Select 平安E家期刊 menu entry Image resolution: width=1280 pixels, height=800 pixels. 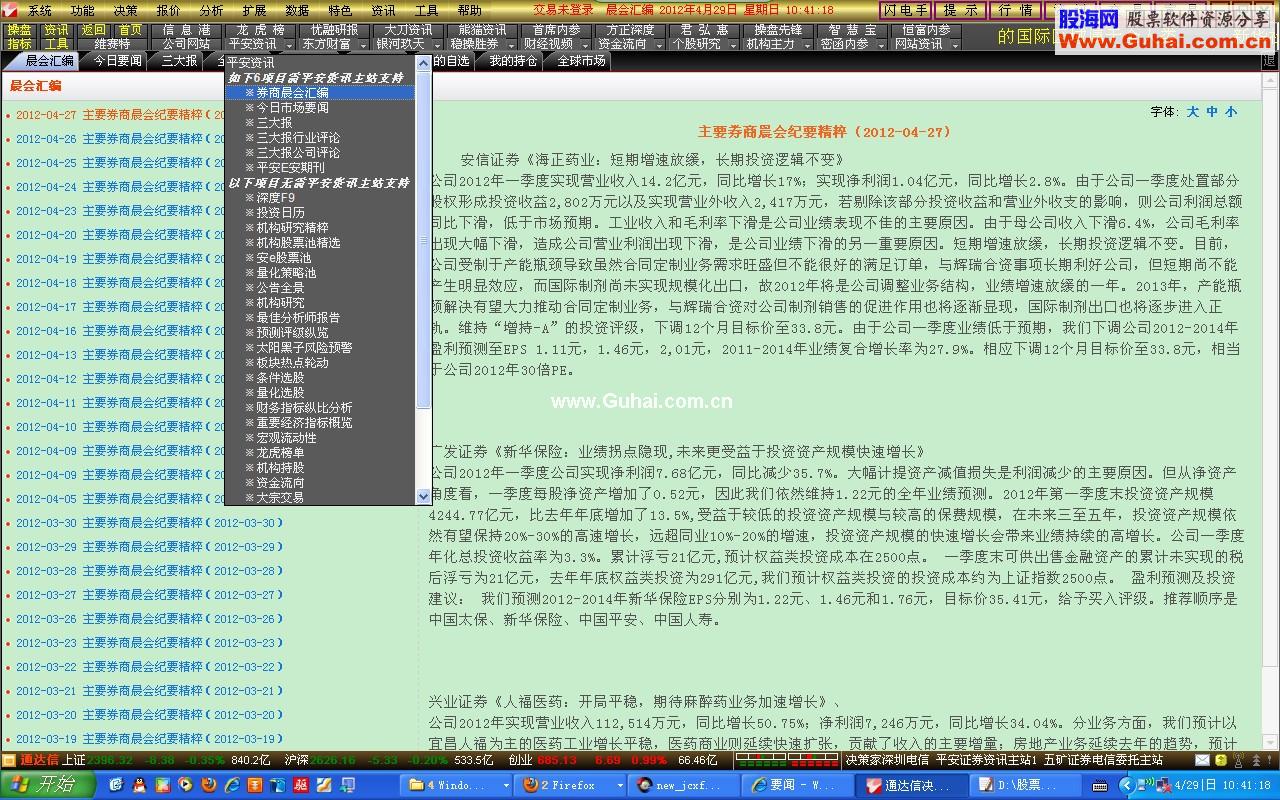[319, 167]
